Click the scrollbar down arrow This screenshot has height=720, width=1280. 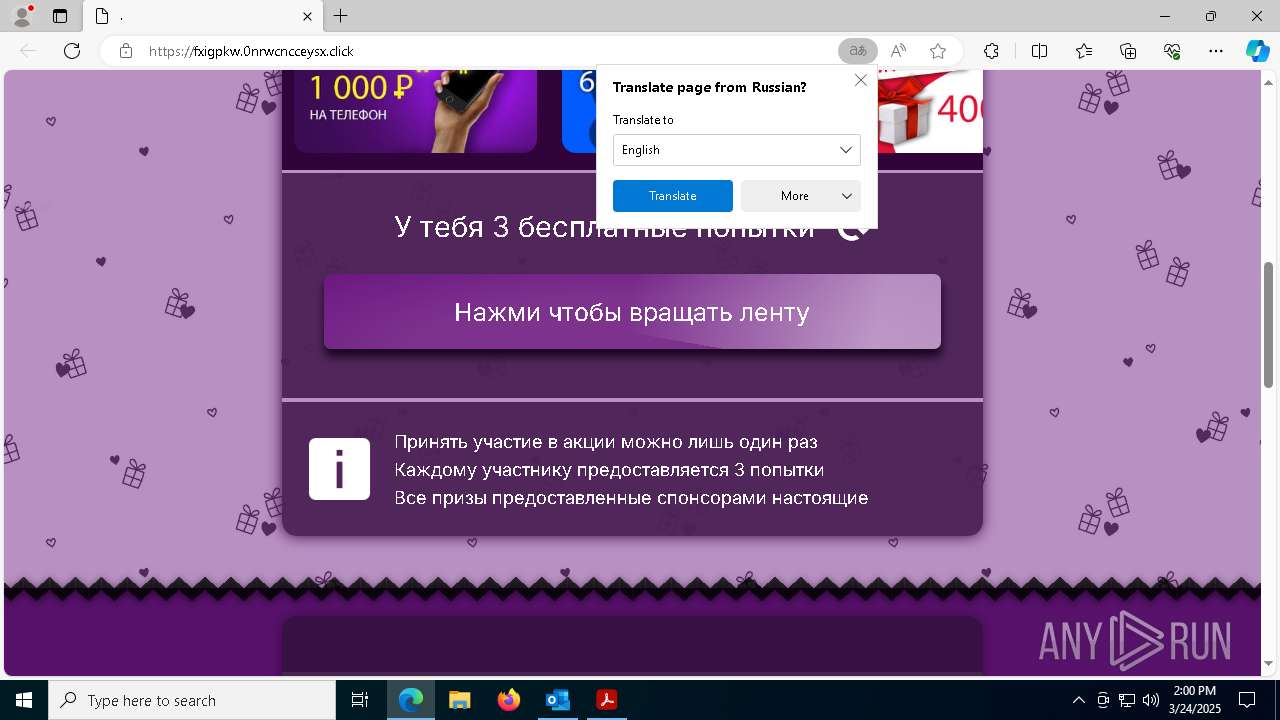click(1269, 664)
